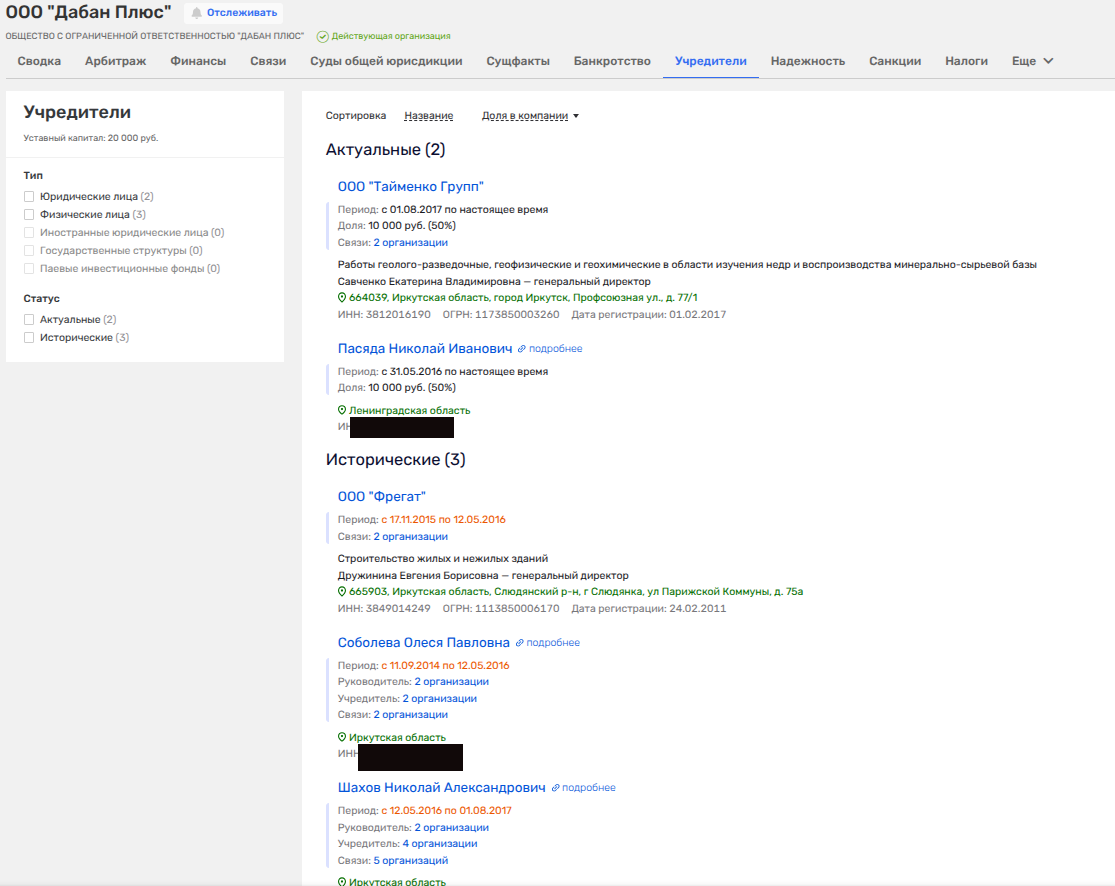
Task: Click location pin for Фрегат address
Action: click(342, 592)
